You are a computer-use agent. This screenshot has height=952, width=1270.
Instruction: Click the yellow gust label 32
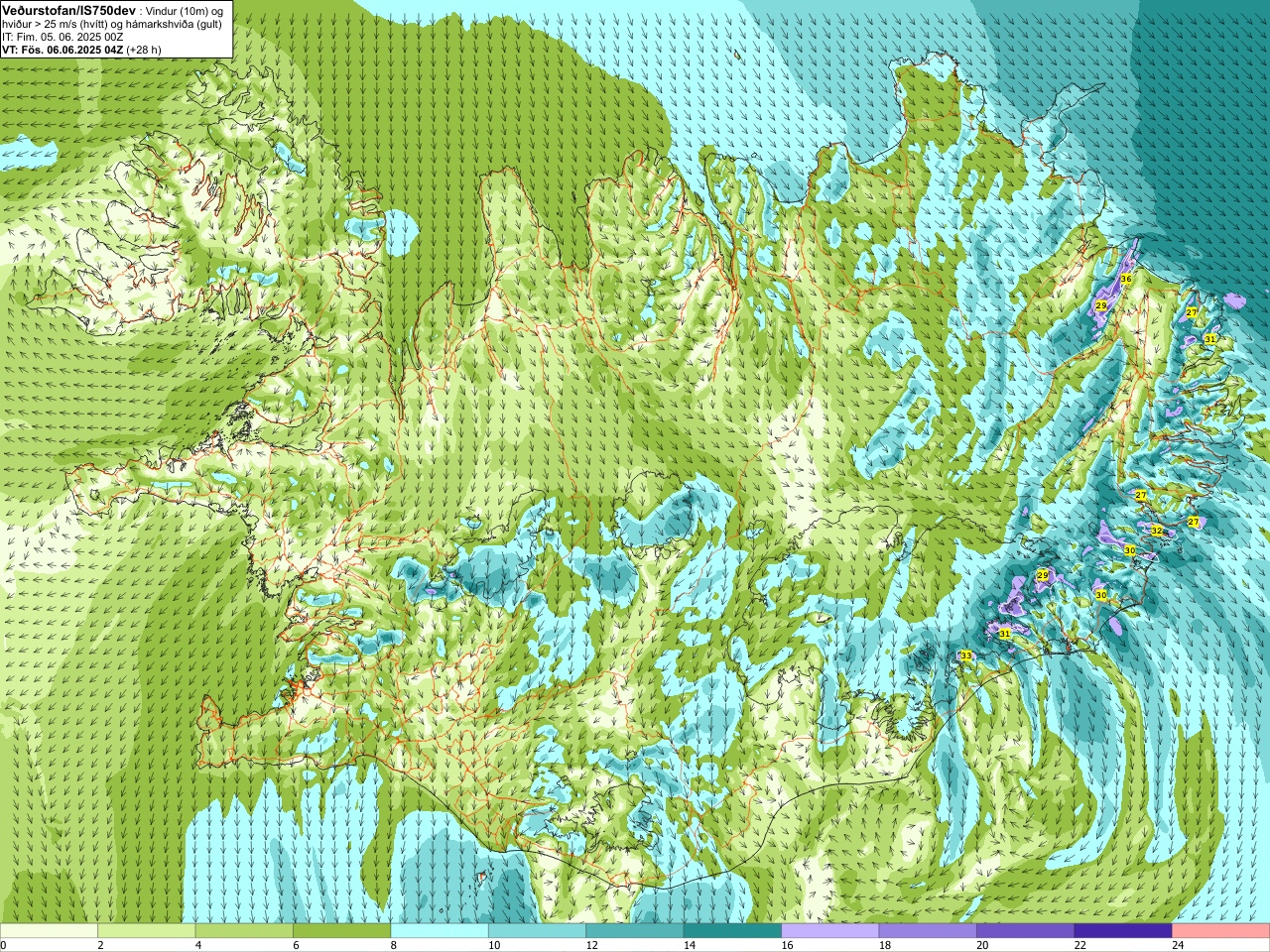(x=1156, y=531)
